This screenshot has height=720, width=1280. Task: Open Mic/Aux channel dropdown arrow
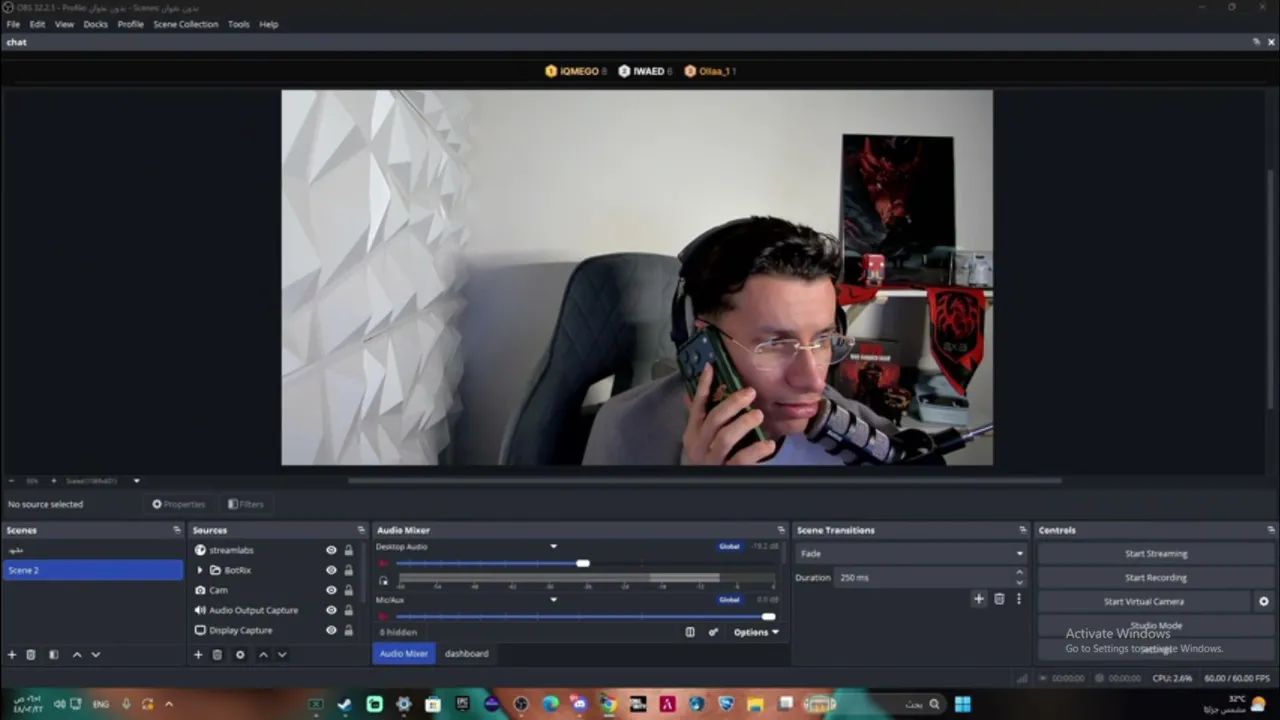point(553,600)
